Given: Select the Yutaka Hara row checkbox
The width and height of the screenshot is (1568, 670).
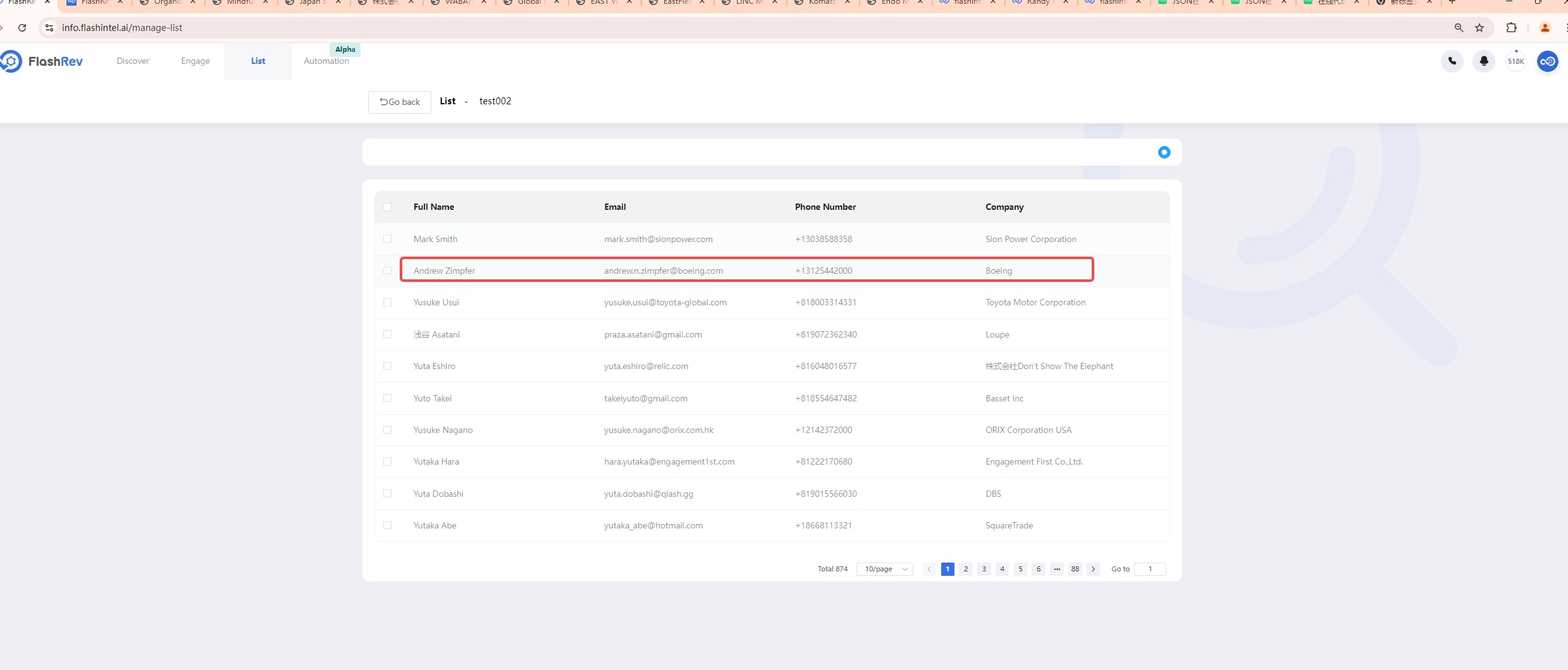Looking at the screenshot, I should click(388, 462).
